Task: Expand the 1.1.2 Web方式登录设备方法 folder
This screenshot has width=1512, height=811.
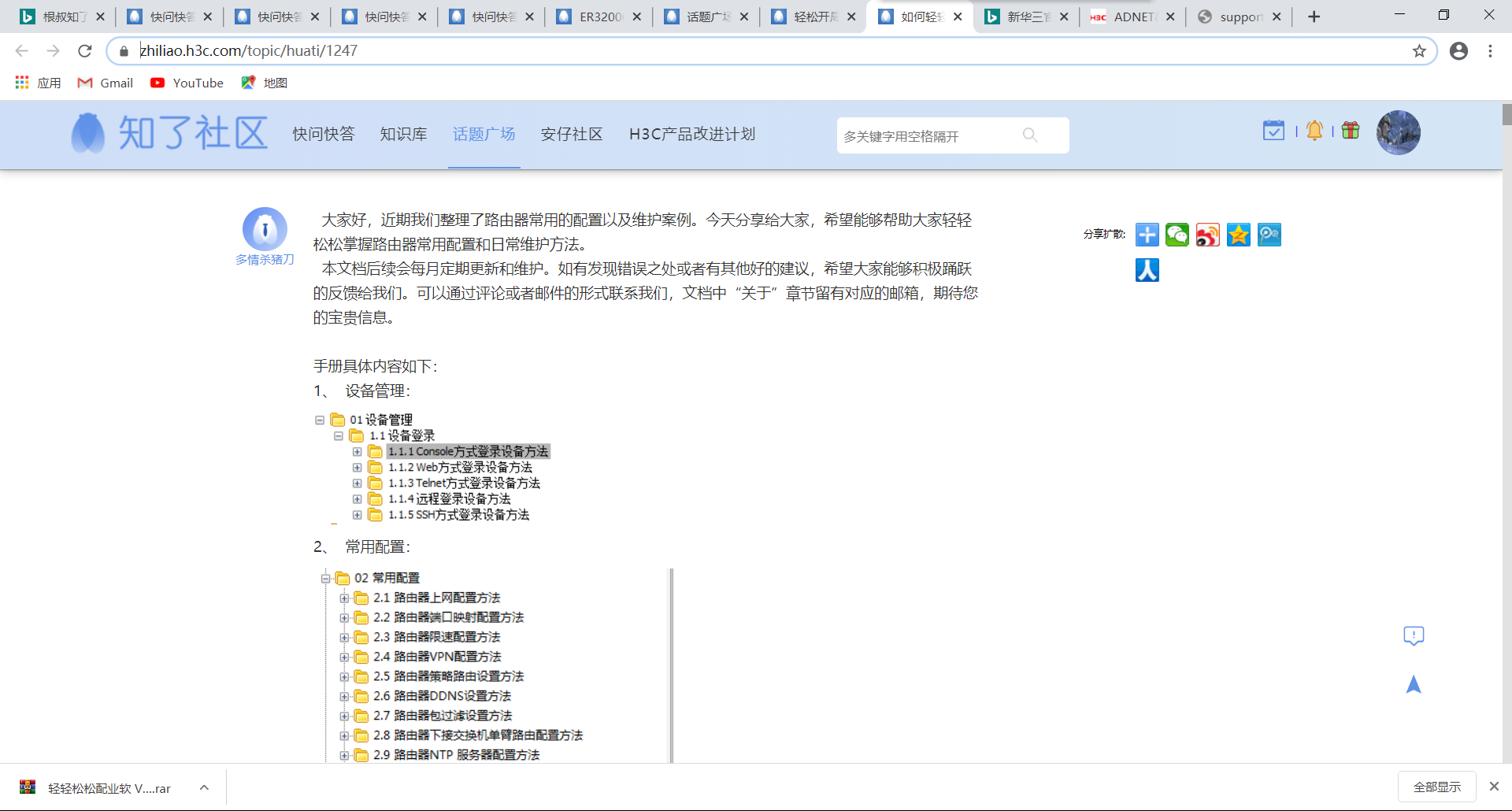Action: pos(358,468)
